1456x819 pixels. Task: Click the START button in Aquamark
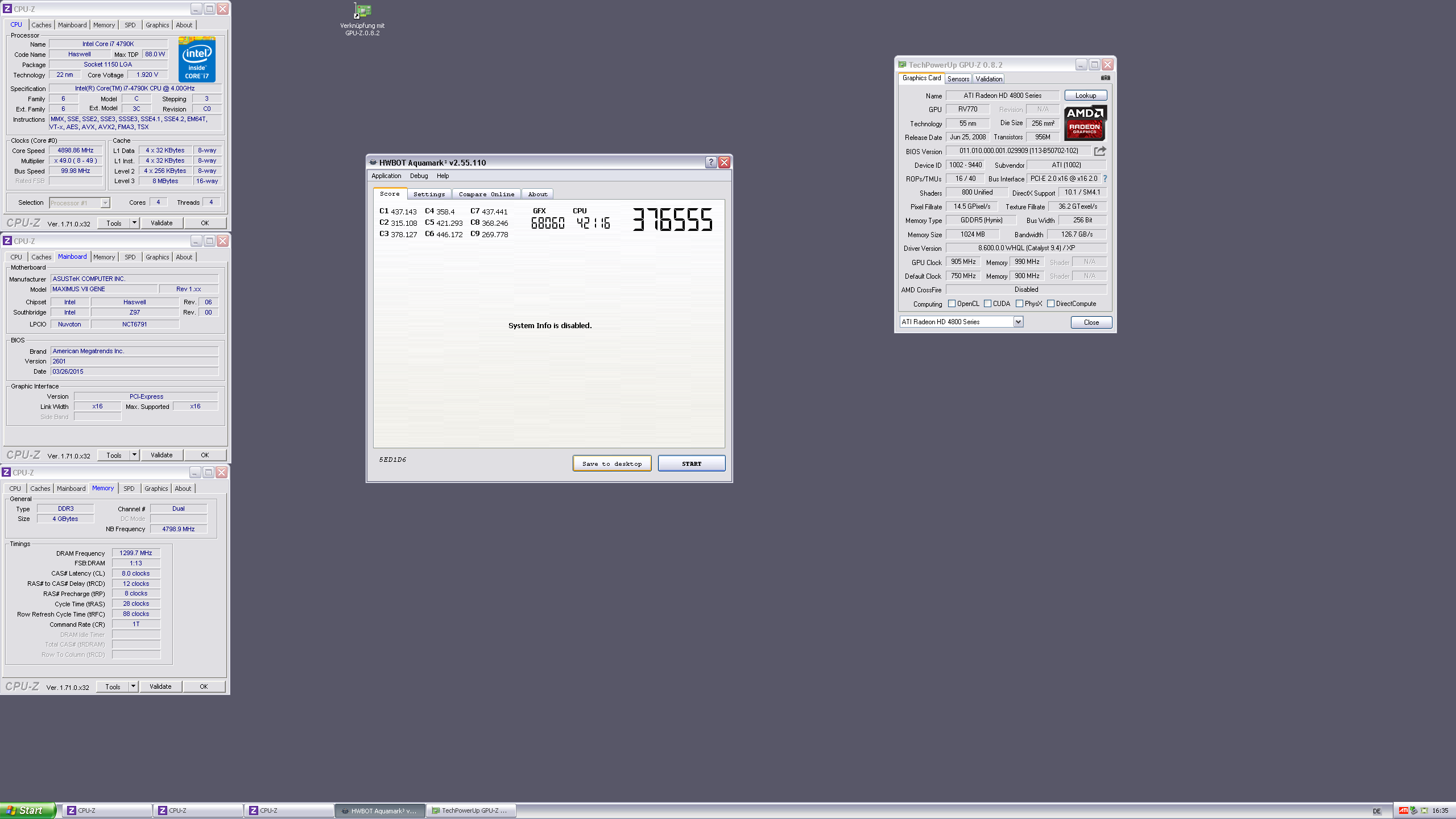[692, 464]
